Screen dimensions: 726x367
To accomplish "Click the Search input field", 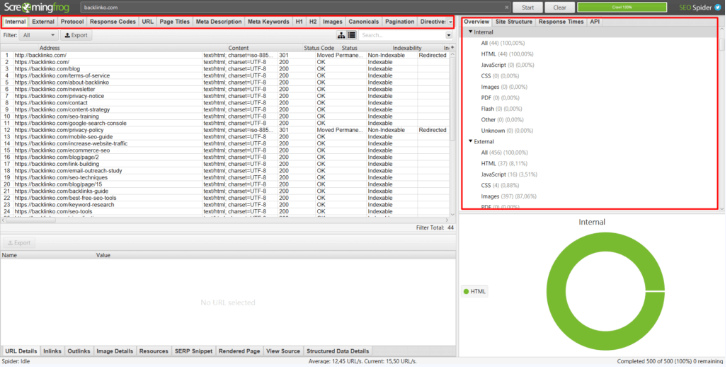I will (x=402, y=35).
